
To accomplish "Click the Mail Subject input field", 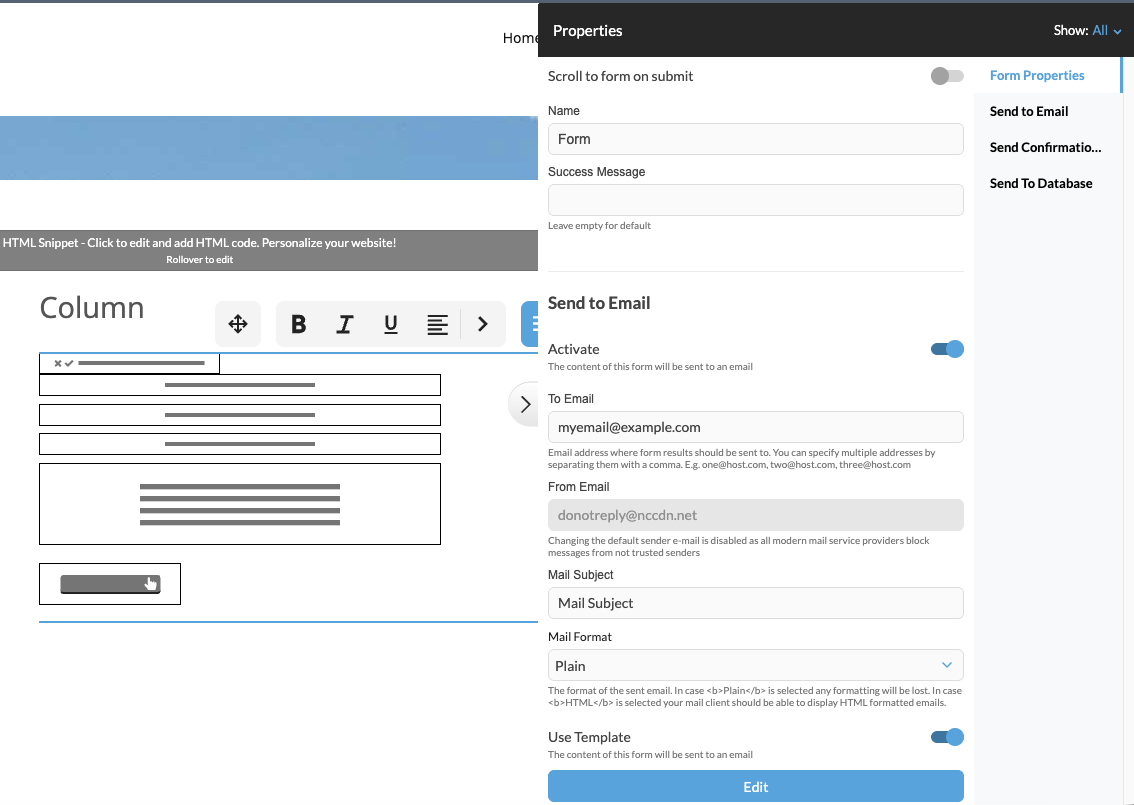I will coord(755,603).
